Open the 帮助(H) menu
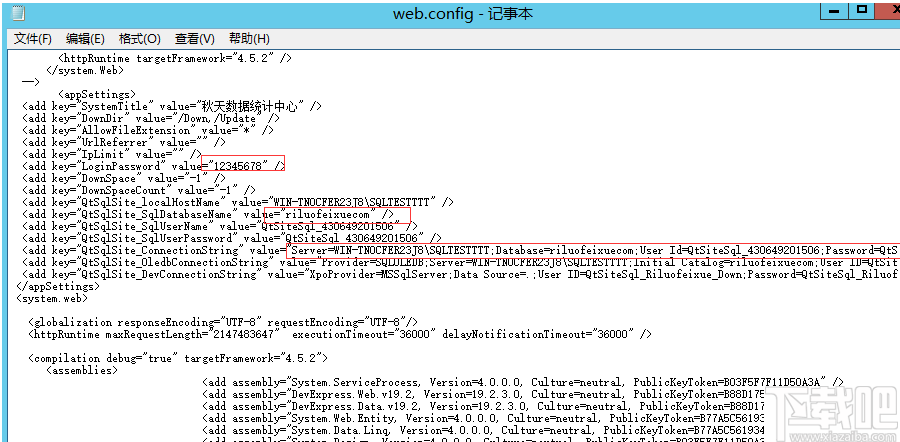This screenshot has height=442, width=900. [249, 38]
